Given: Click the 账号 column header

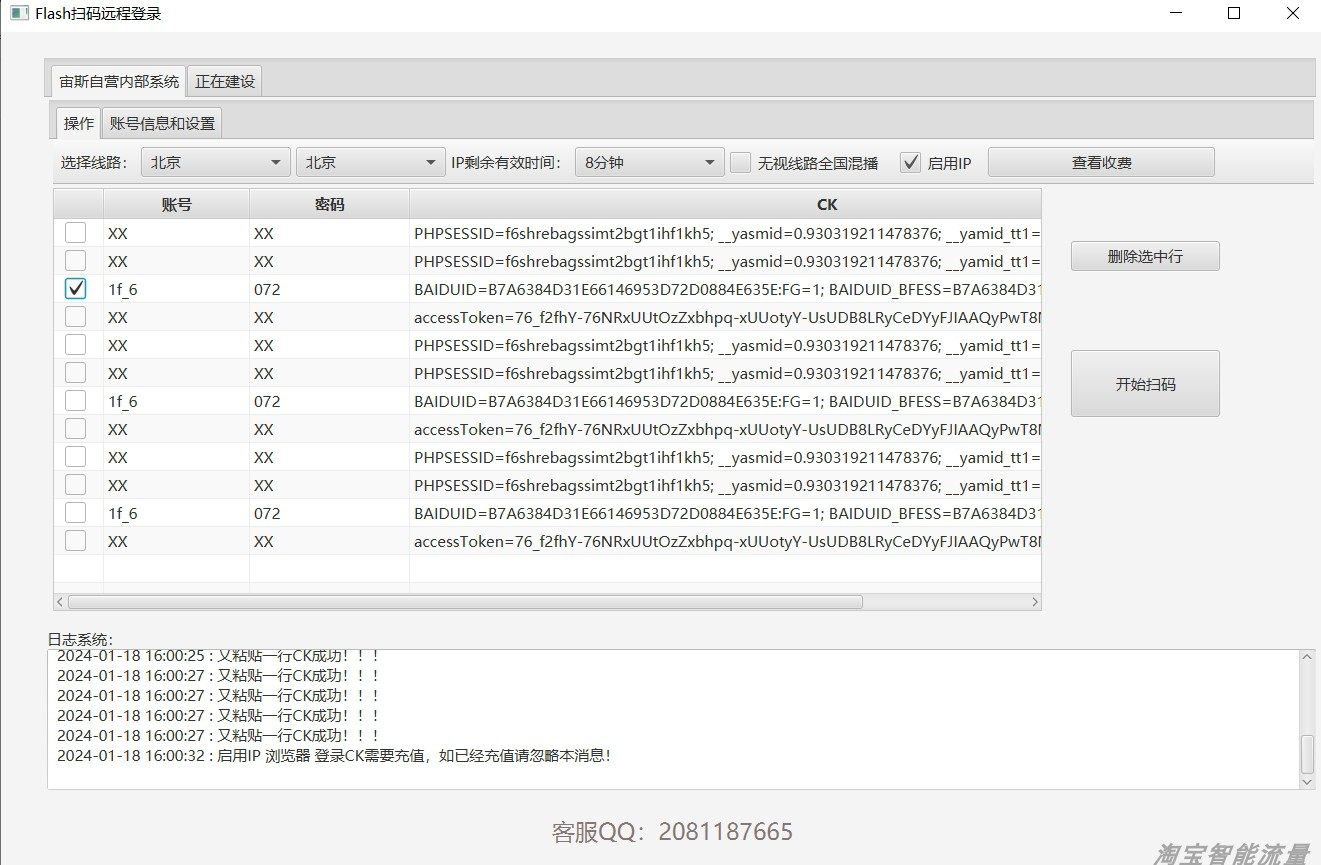Looking at the screenshot, I should pos(175,203).
